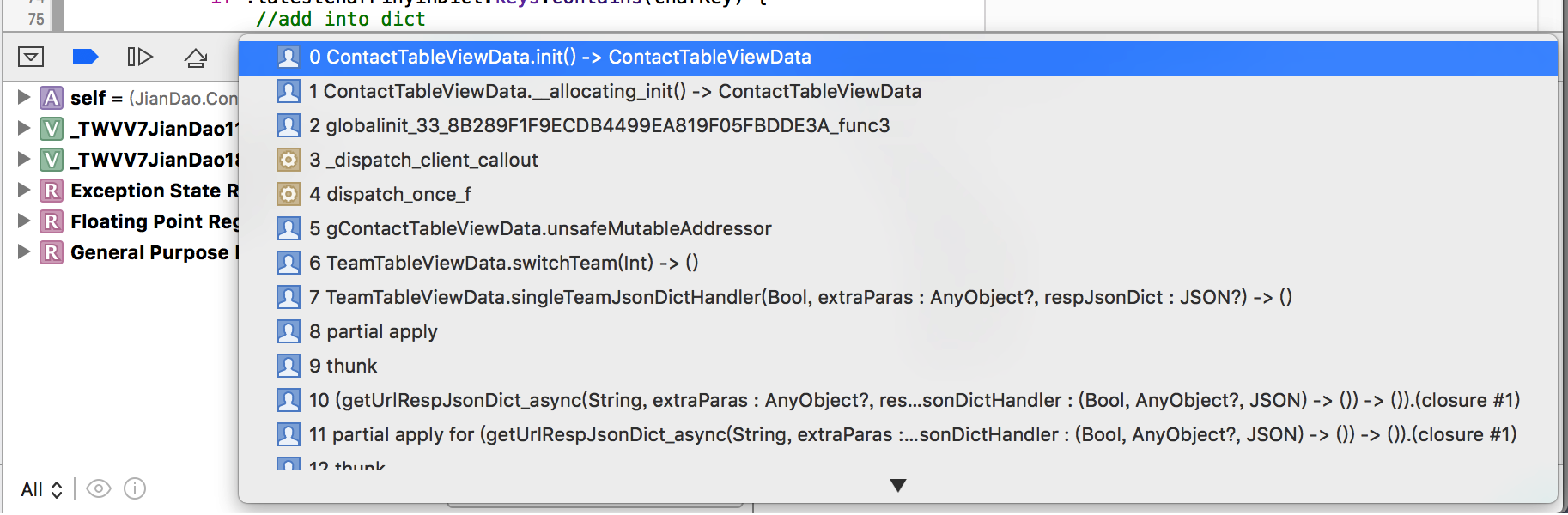Click the purple A icon beside self
The image size is (1568, 515).
click(x=52, y=98)
